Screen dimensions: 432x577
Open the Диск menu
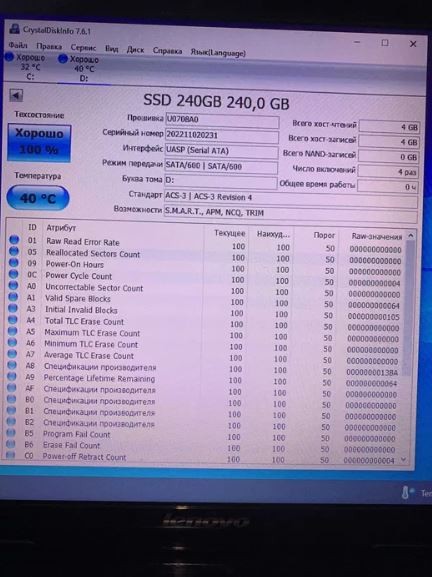(x=135, y=50)
